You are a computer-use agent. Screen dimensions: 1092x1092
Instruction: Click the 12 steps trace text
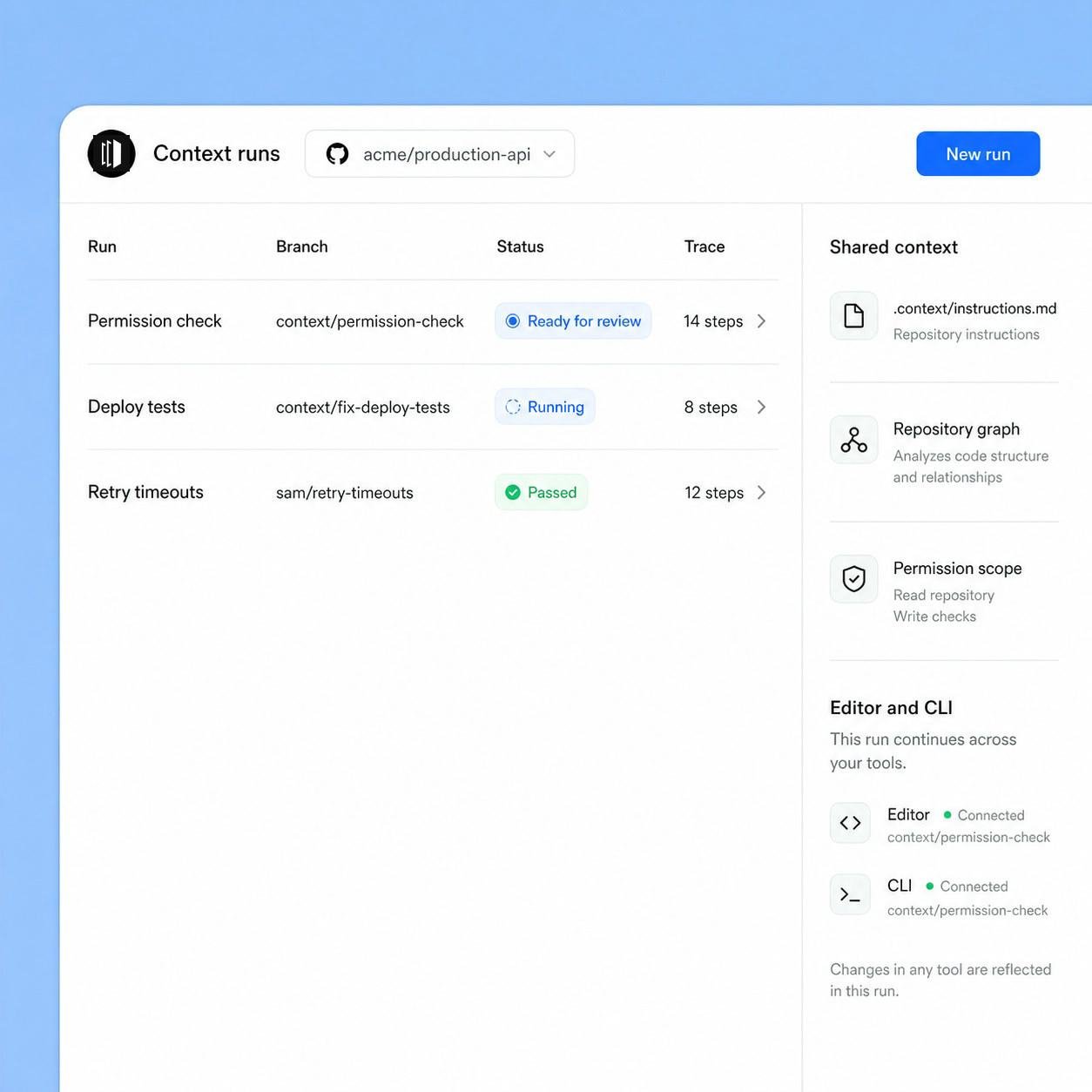click(x=714, y=493)
